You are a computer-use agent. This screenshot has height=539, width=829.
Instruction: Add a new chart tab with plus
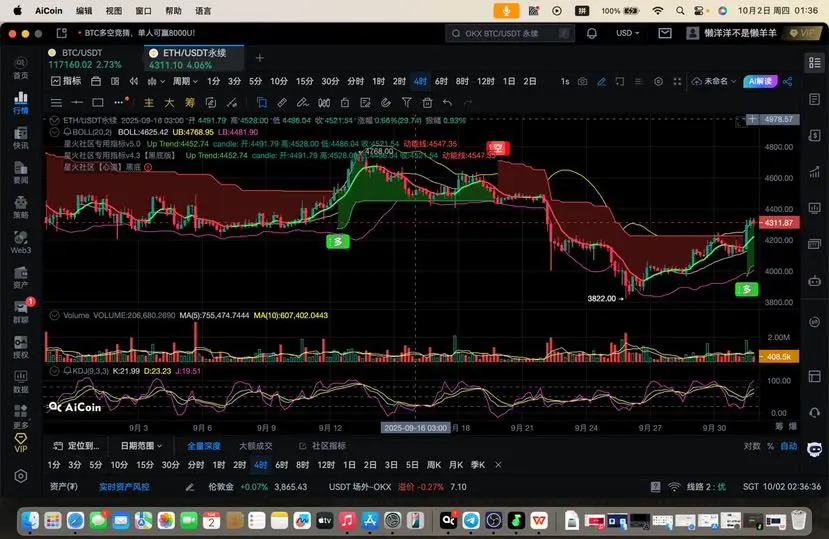click(x=260, y=58)
